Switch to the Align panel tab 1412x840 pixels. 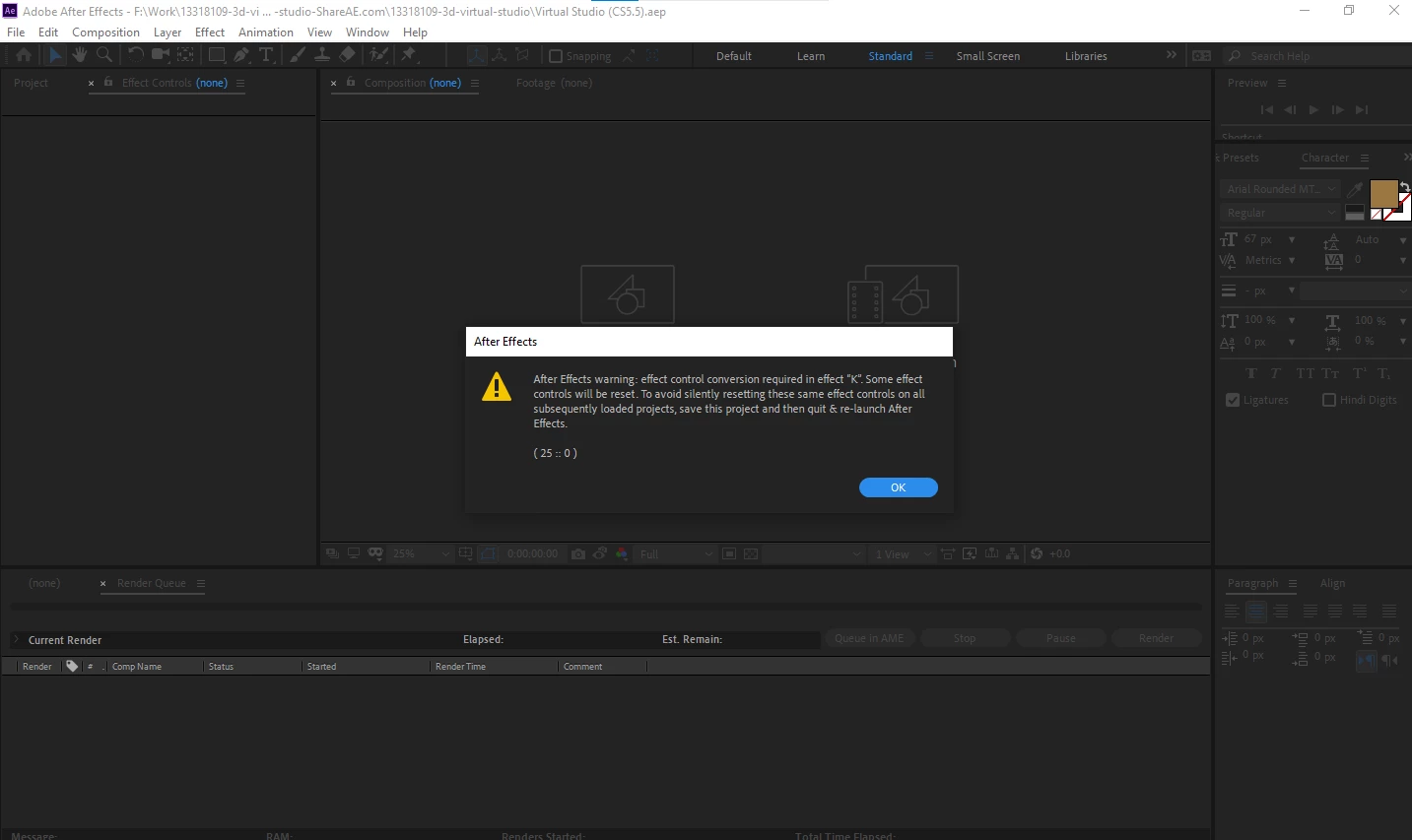click(x=1332, y=583)
